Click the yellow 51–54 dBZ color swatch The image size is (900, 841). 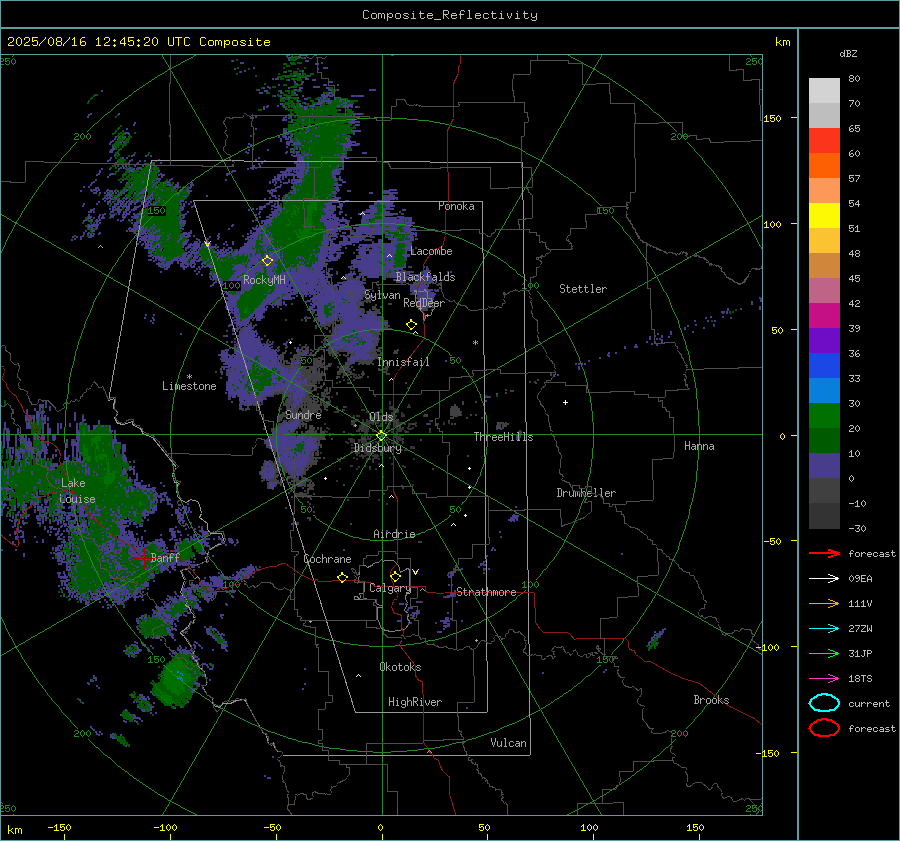(824, 216)
